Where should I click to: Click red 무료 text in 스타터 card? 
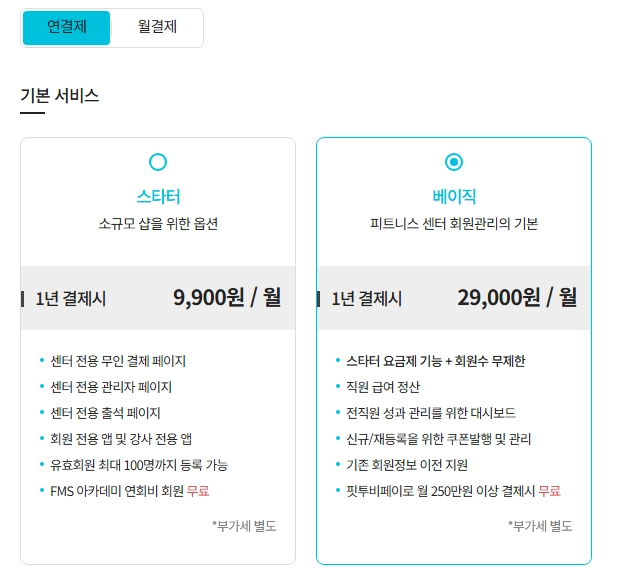pyautogui.click(x=198, y=491)
